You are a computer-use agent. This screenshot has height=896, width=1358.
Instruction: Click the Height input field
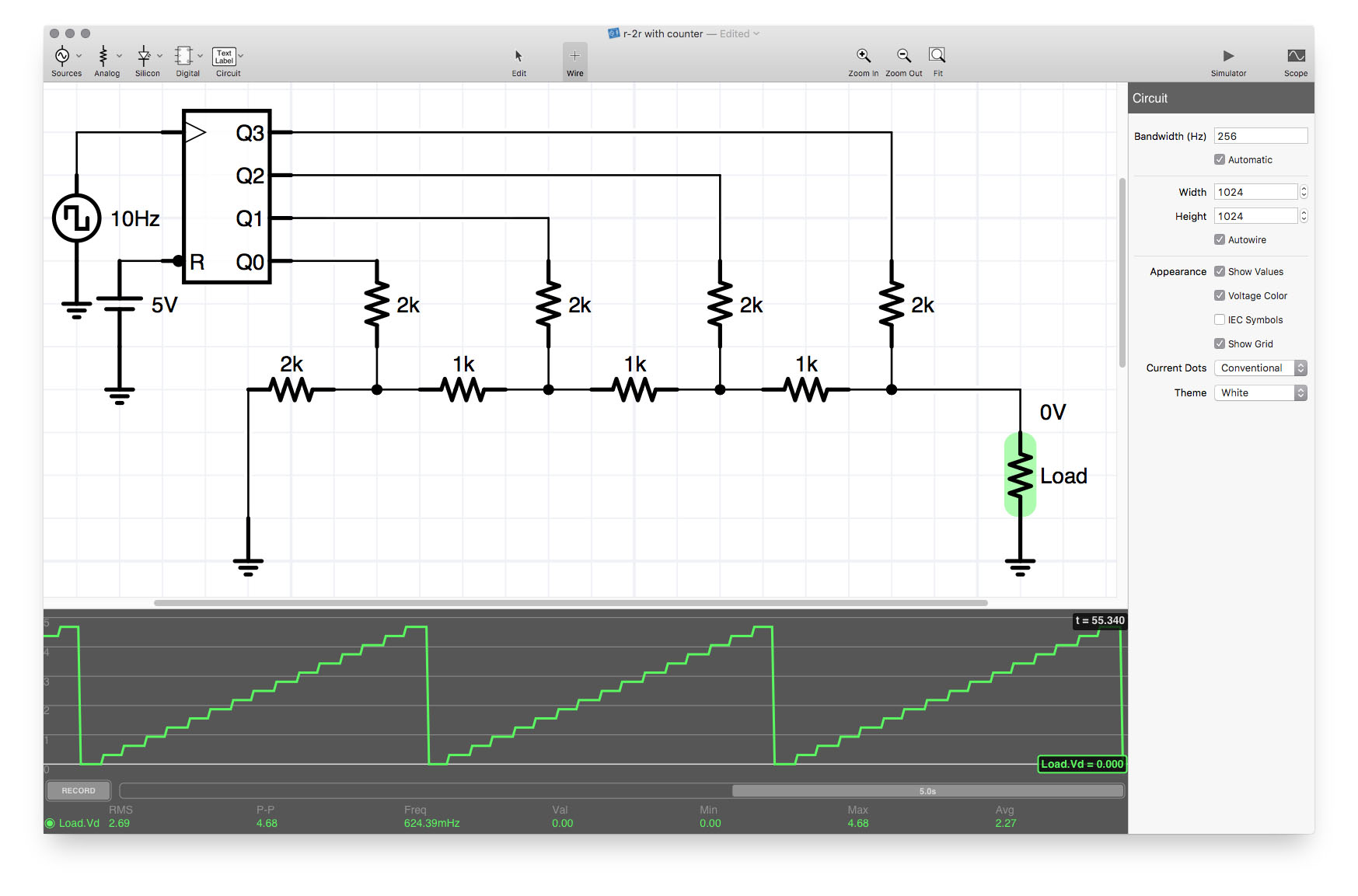[1256, 216]
